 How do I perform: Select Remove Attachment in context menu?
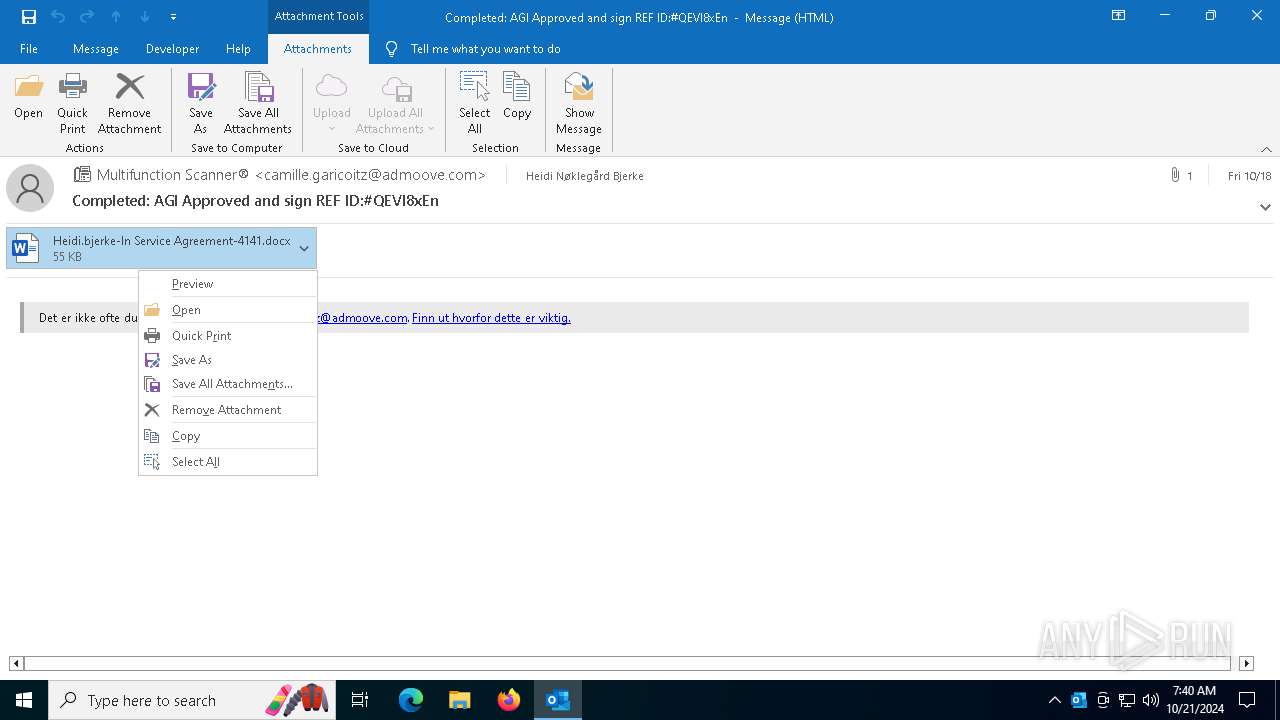click(x=228, y=410)
